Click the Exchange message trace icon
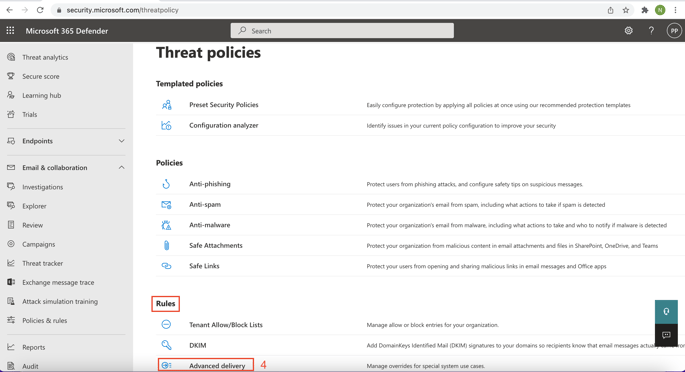 click(11, 282)
